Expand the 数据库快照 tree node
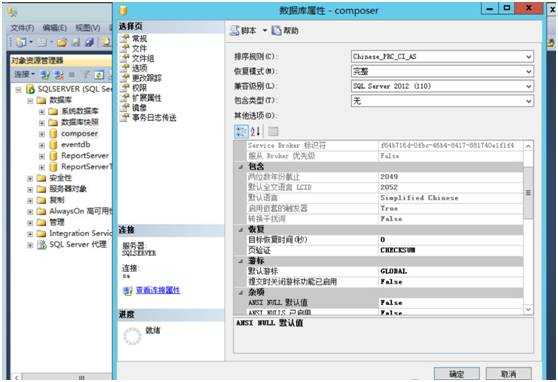Image resolution: width=558 pixels, height=382 pixels. (x=42, y=123)
